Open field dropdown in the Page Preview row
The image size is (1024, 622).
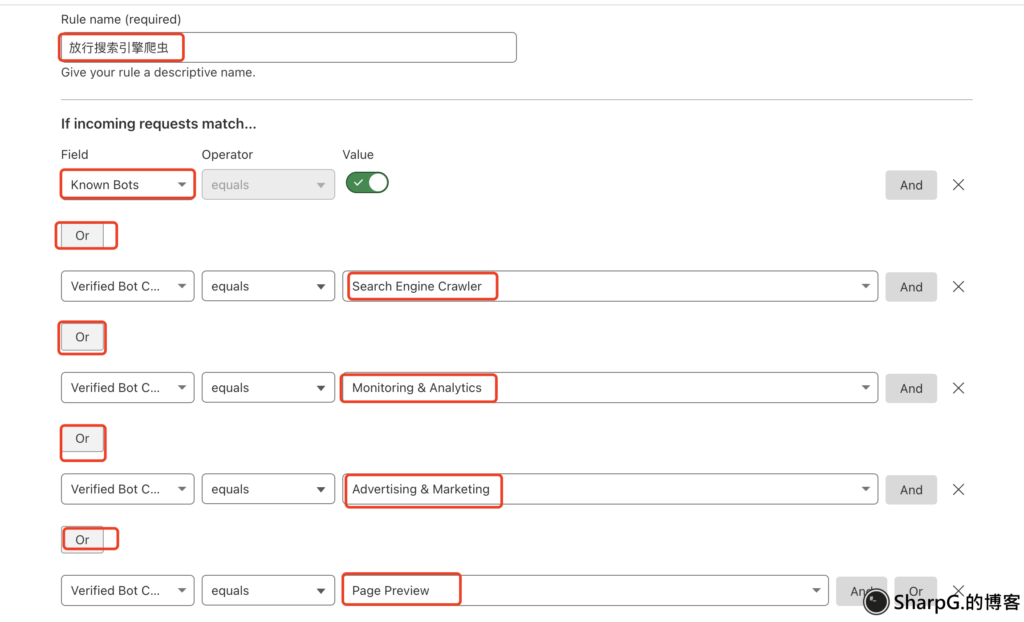tap(128, 591)
